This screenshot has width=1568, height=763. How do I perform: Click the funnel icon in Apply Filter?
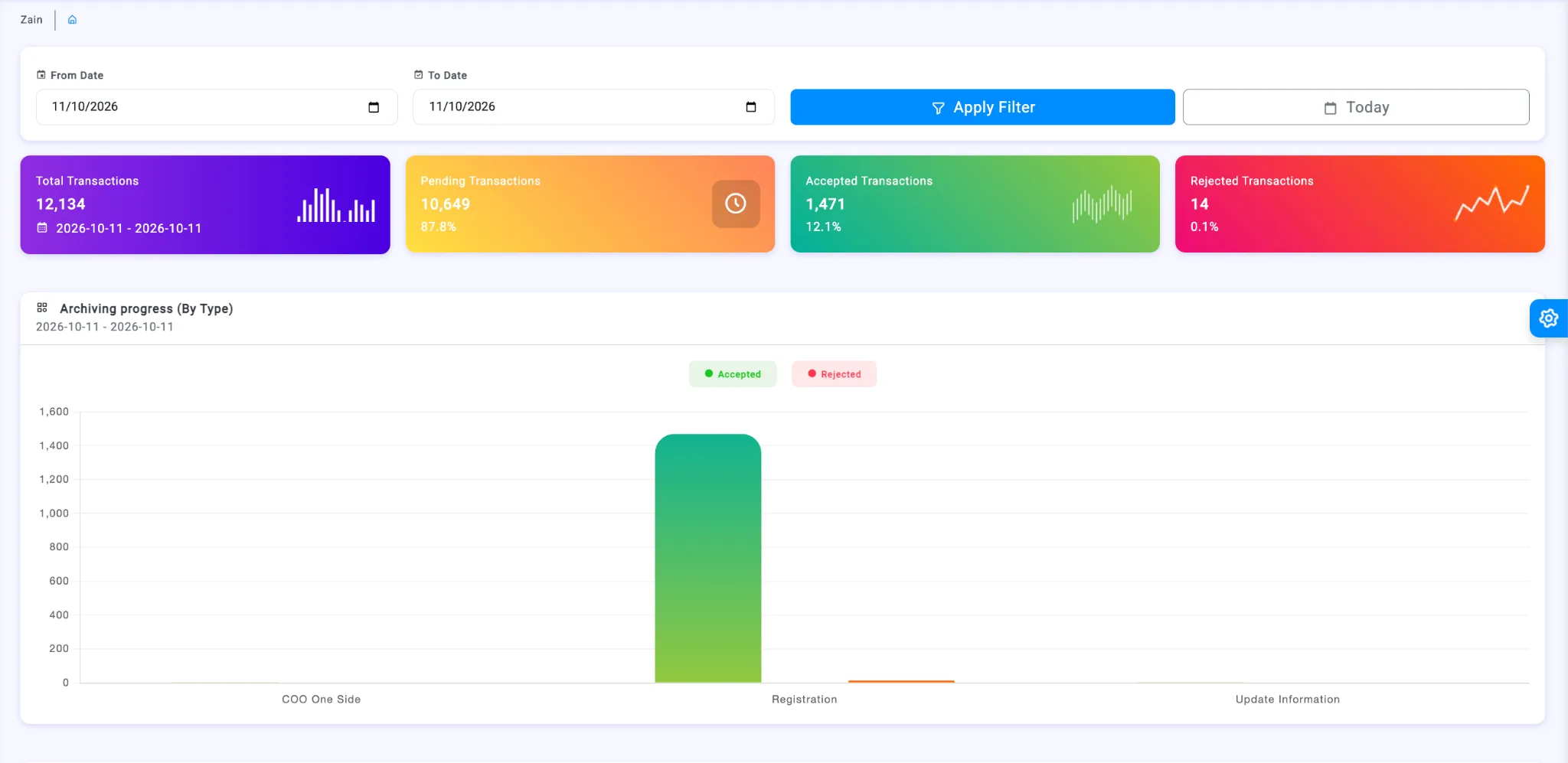938,108
